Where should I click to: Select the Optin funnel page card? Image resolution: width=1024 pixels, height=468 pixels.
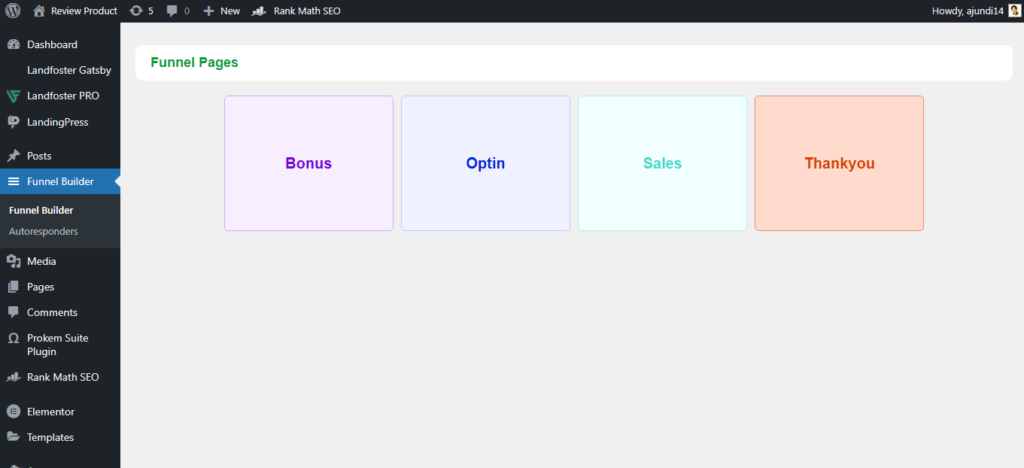(485, 163)
